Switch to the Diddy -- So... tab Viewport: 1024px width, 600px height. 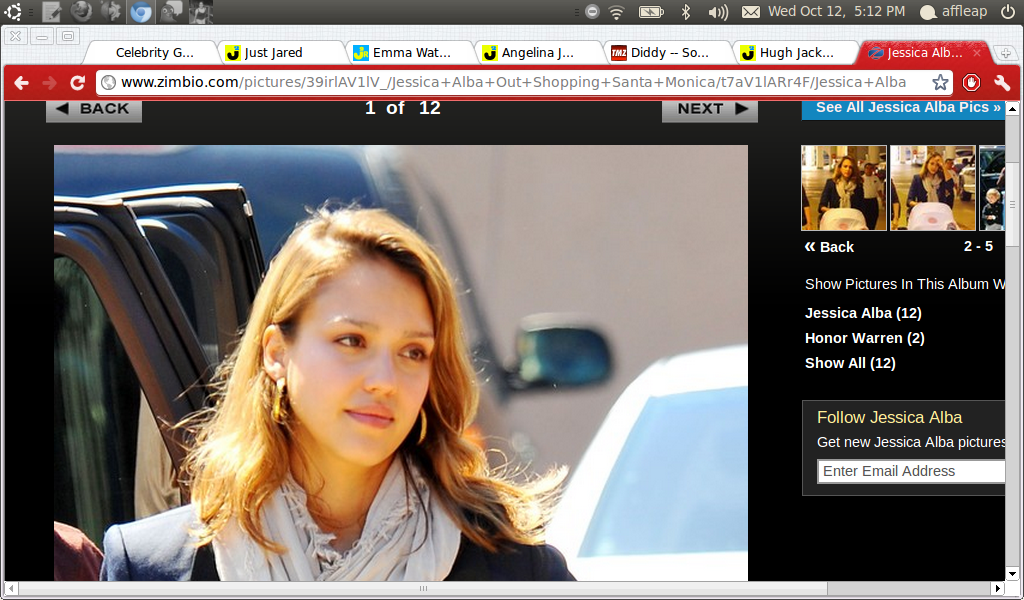(x=669, y=53)
